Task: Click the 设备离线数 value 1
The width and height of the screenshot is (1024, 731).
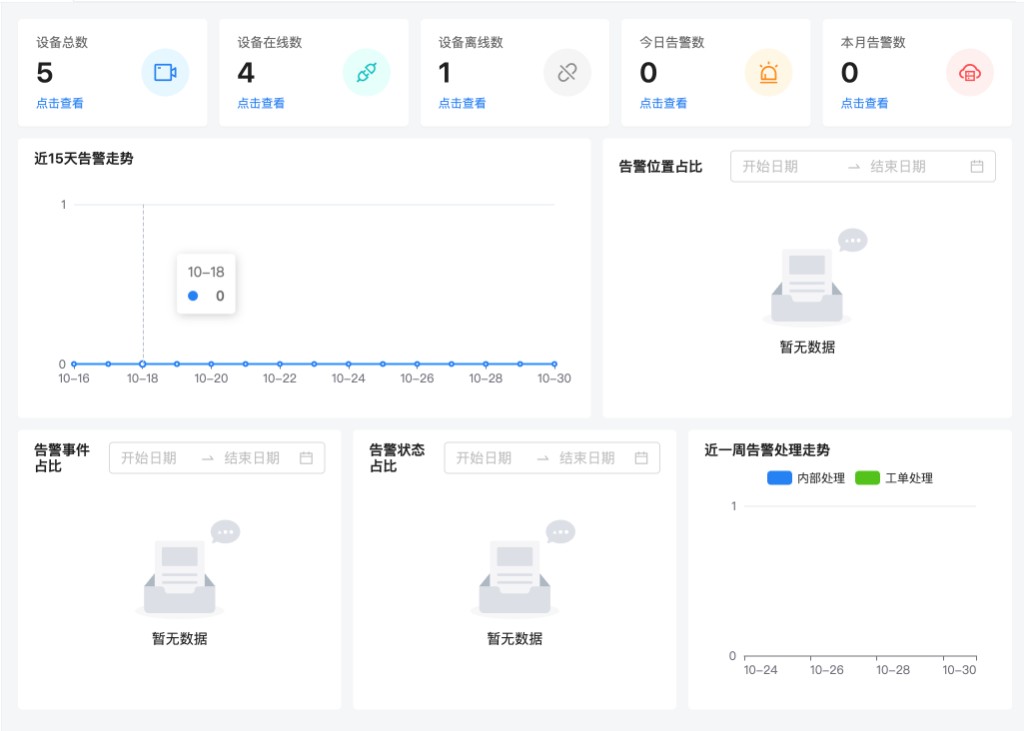Action: click(445, 73)
